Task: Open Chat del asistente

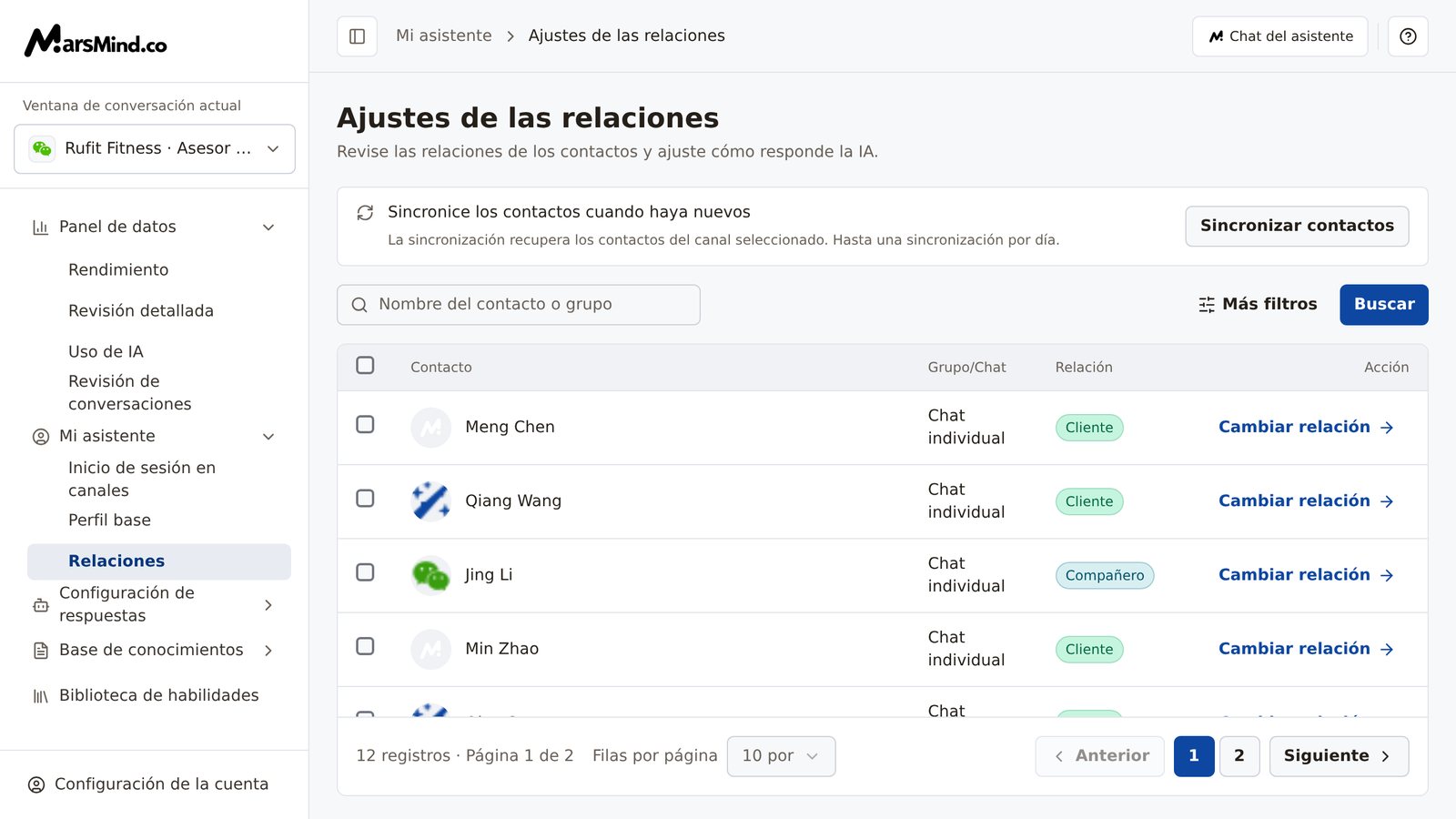Action: pos(1280,36)
